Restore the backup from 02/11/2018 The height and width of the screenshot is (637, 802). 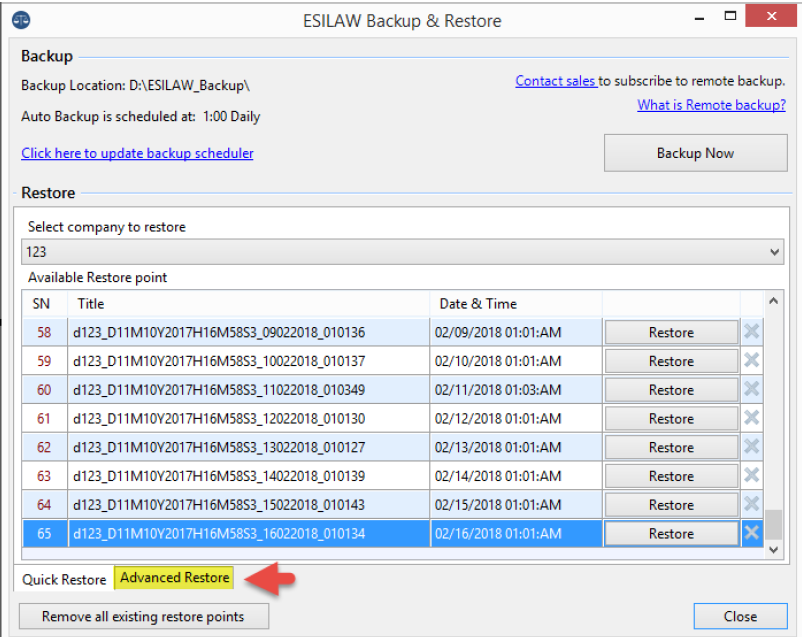pyautogui.click(x=672, y=390)
